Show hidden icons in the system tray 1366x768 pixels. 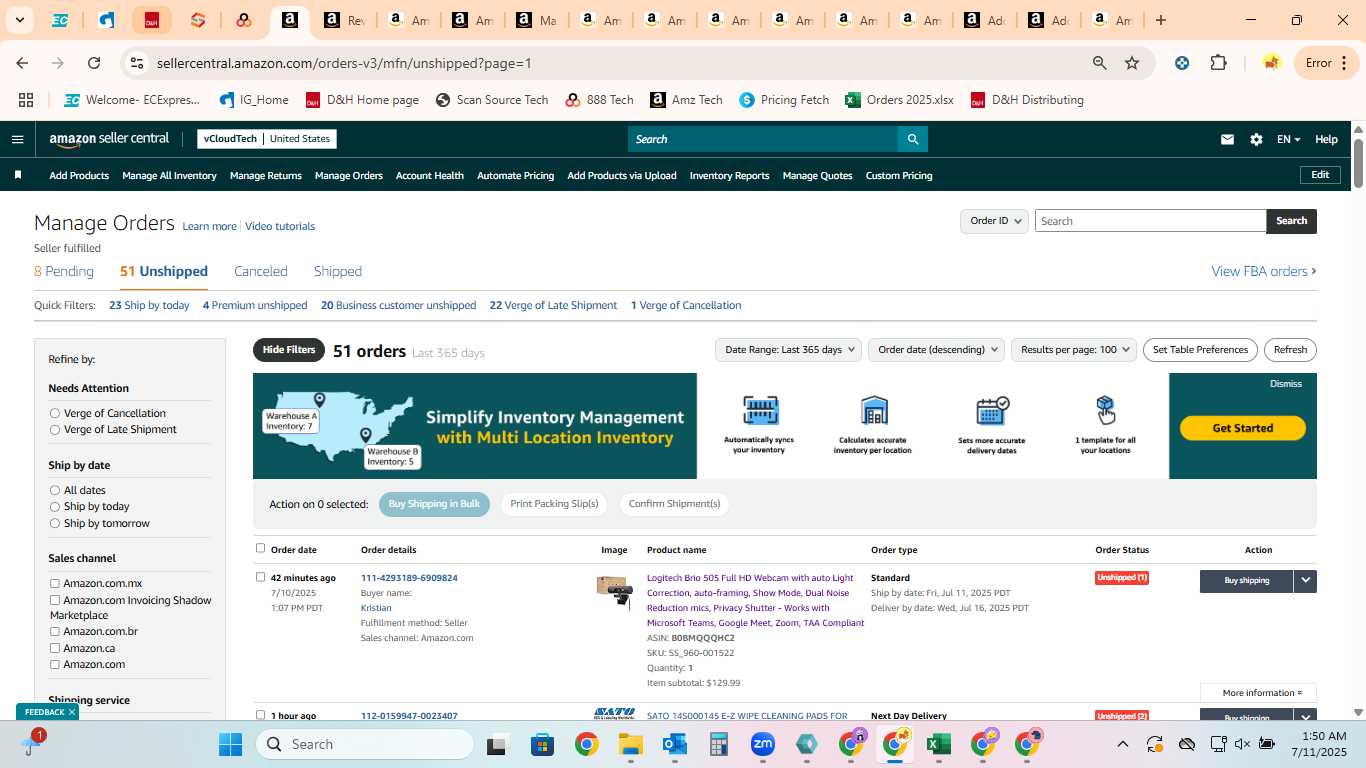point(1122,744)
